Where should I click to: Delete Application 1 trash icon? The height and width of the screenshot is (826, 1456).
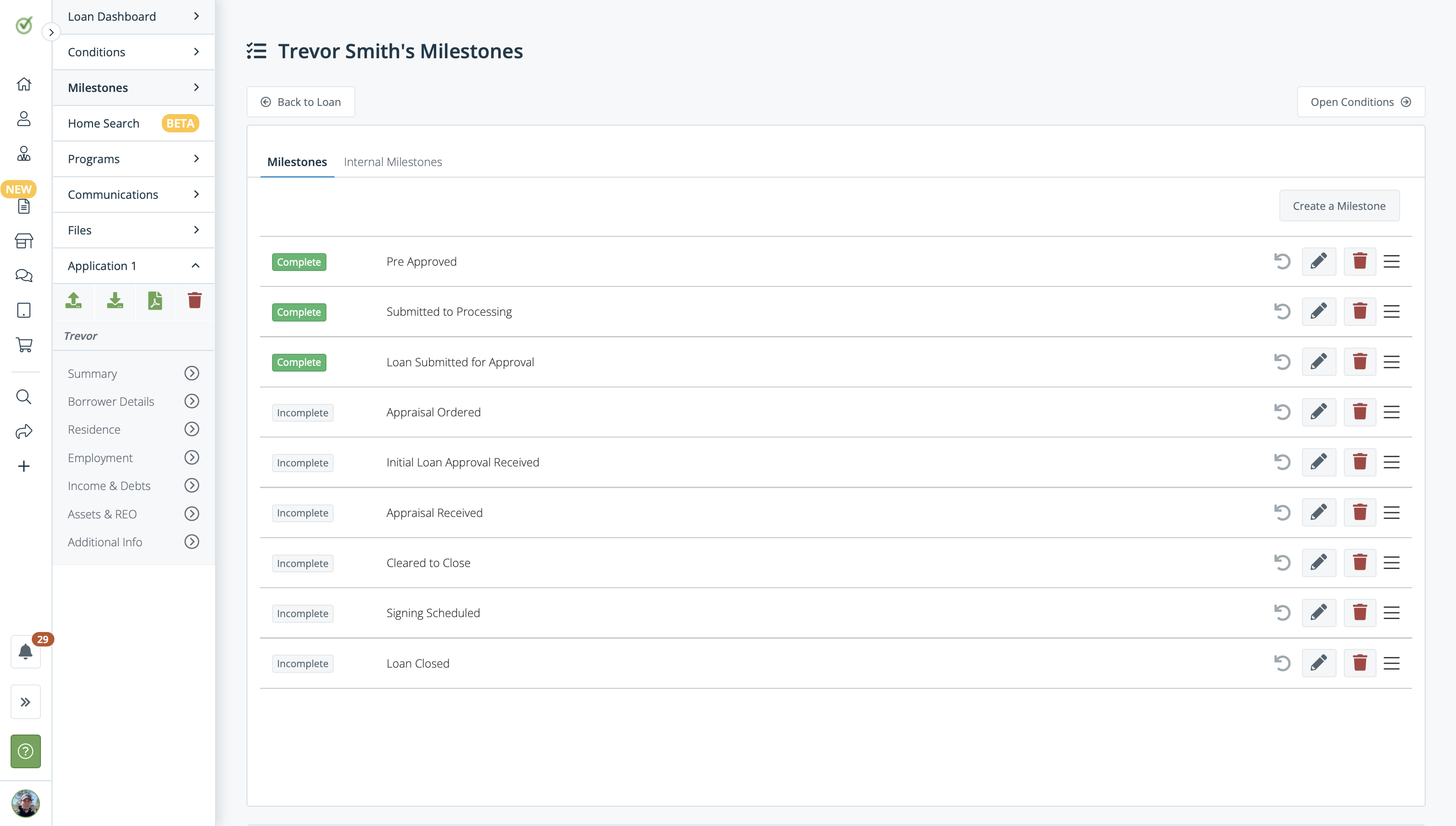click(x=195, y=301)
